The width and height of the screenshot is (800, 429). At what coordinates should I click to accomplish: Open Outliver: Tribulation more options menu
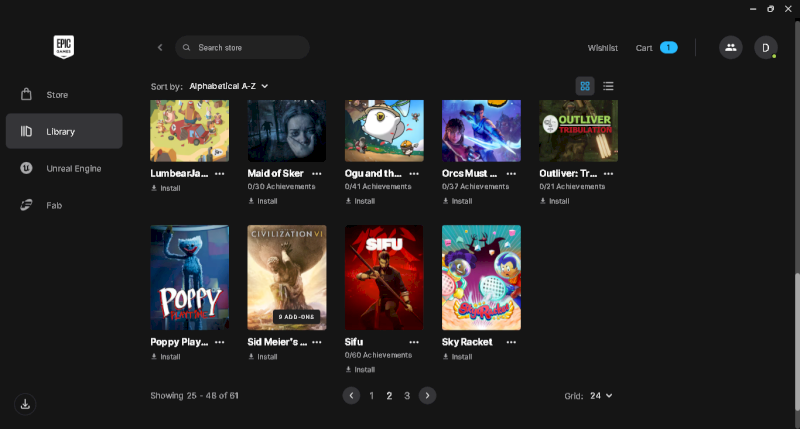[609, 174]
